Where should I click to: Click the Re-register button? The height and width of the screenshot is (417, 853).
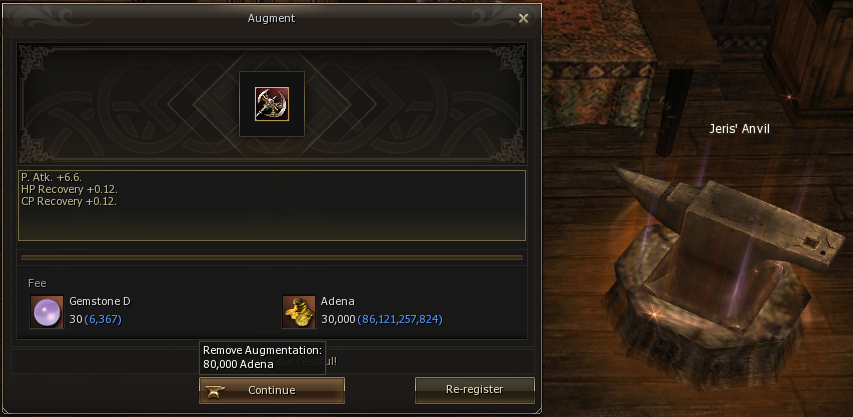[x=474, y=390]
